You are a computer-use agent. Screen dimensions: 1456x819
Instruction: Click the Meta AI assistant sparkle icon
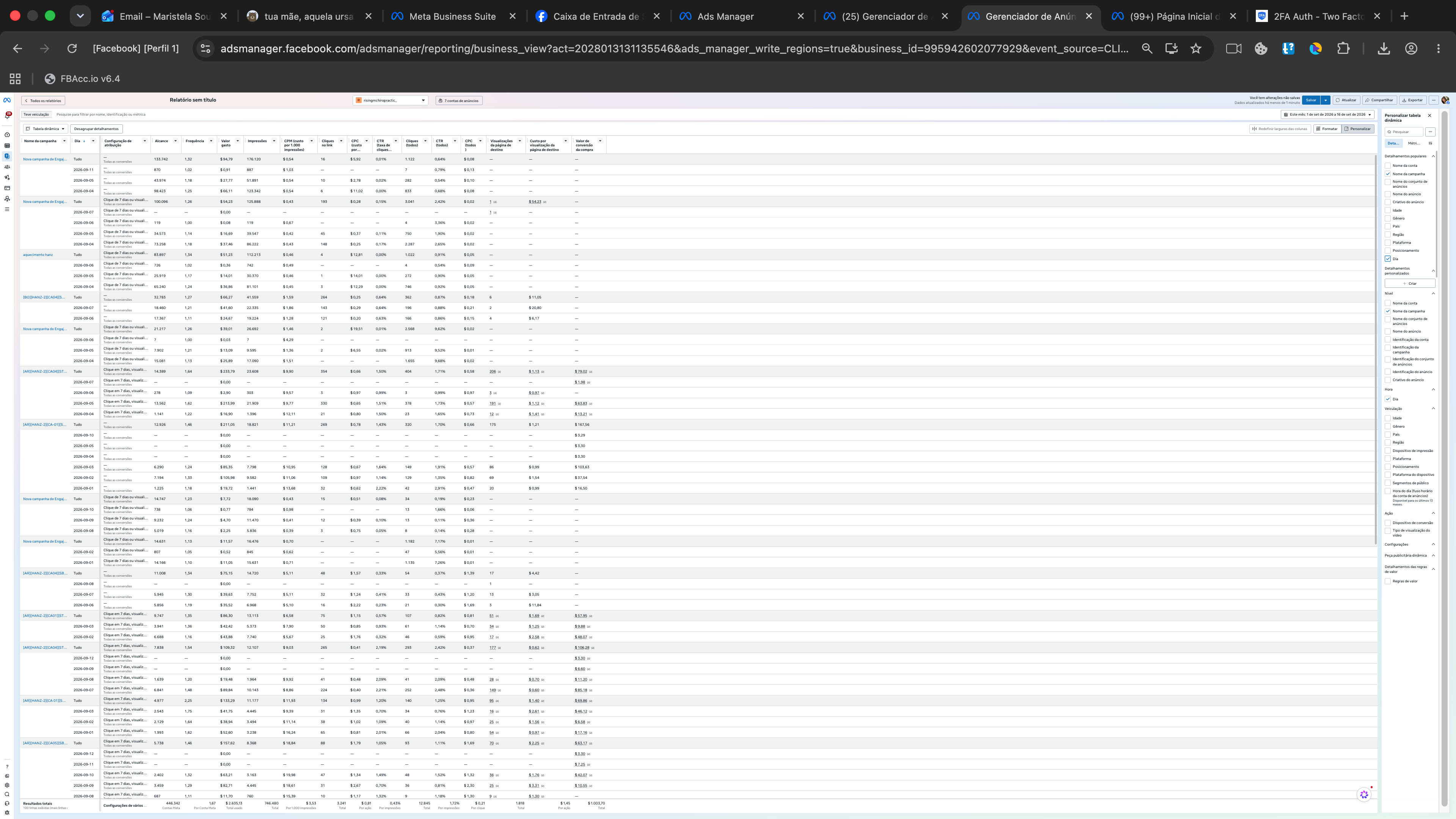pos(1364,795)
